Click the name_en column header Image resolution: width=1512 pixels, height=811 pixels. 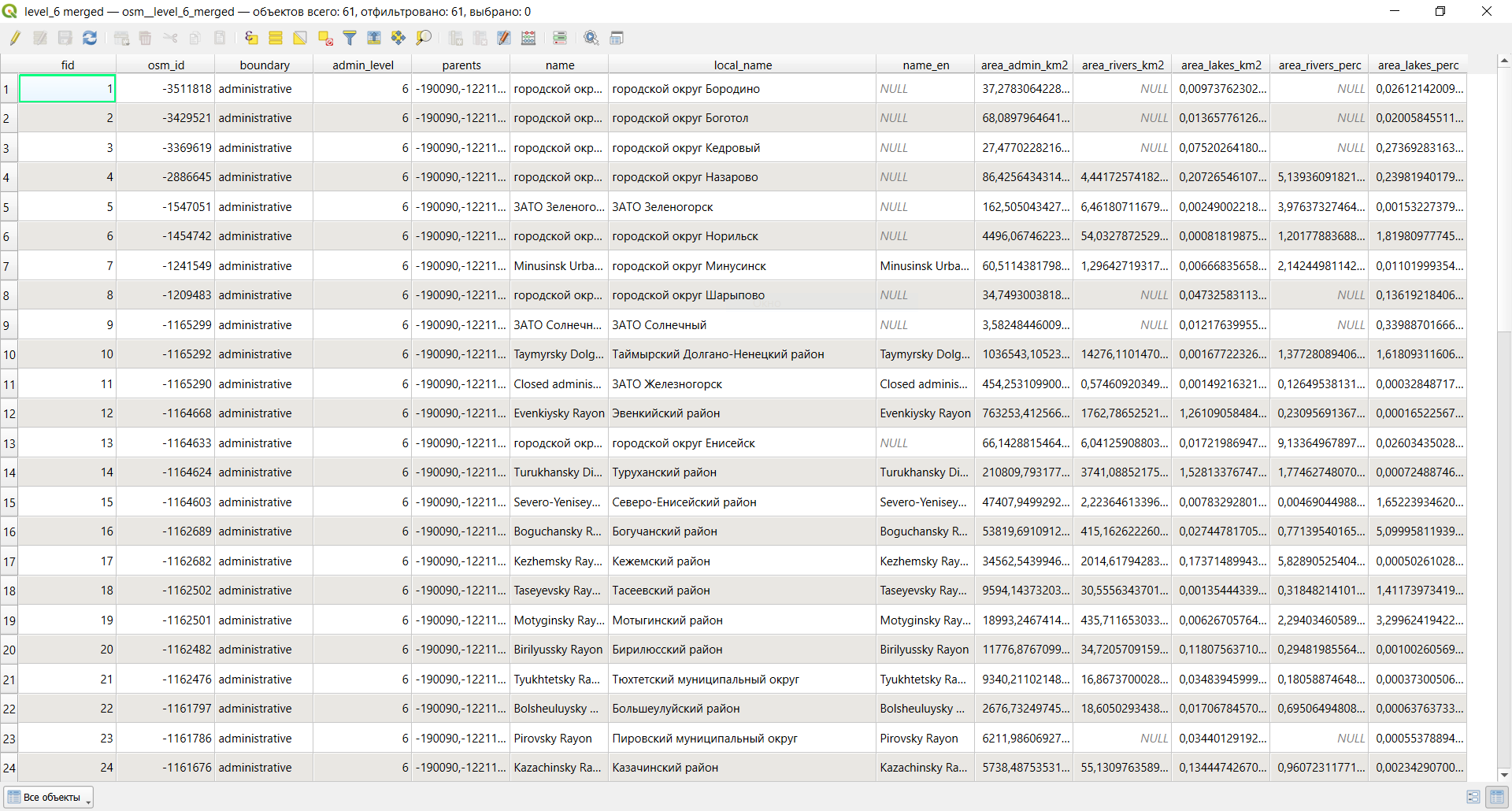[926, 65]
